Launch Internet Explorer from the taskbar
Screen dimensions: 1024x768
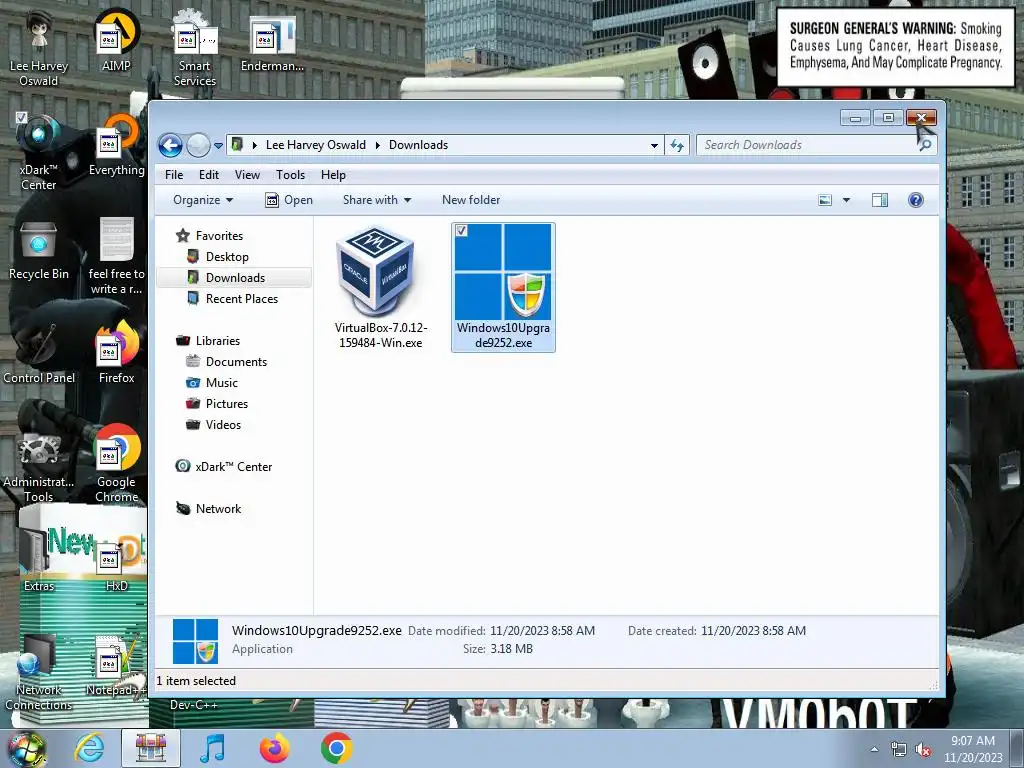coord(89,748)
